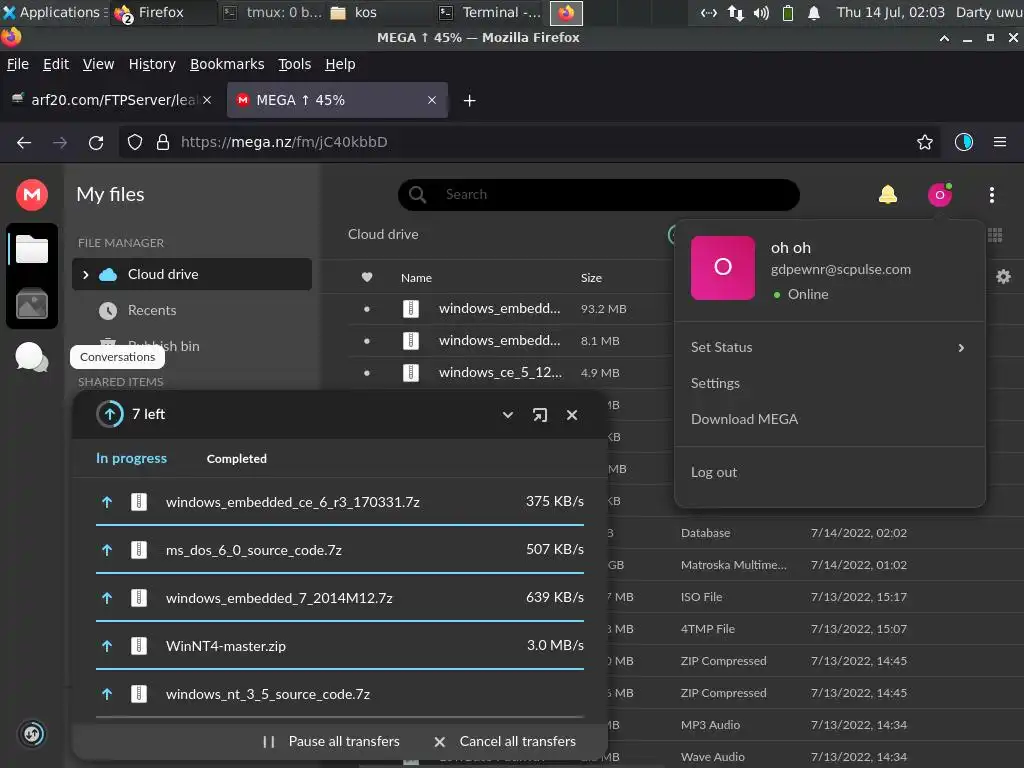
Task: Open the Conversations chat bubble icon
Action: click(x=31, y=357)
